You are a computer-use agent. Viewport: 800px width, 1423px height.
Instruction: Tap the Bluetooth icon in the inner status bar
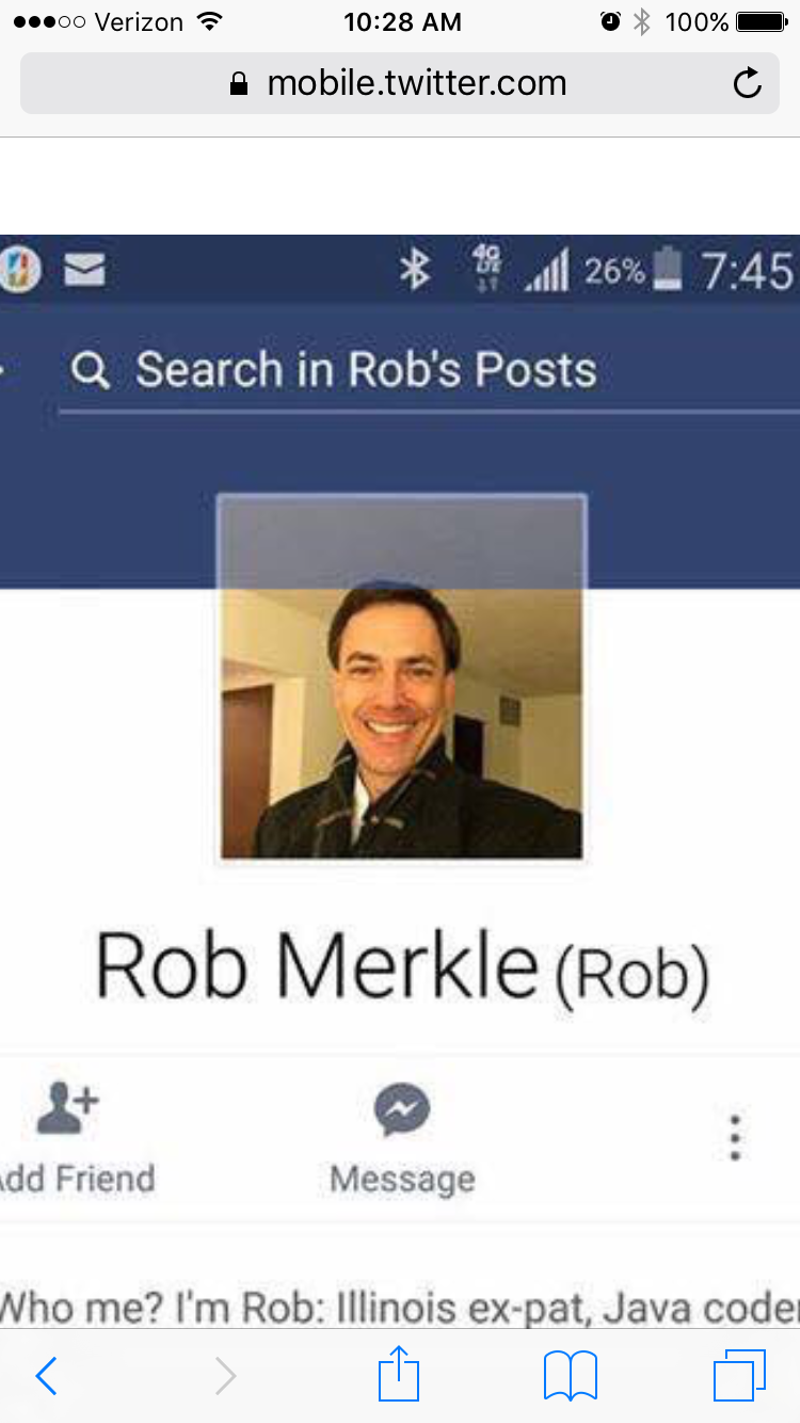tap(414, 271)
